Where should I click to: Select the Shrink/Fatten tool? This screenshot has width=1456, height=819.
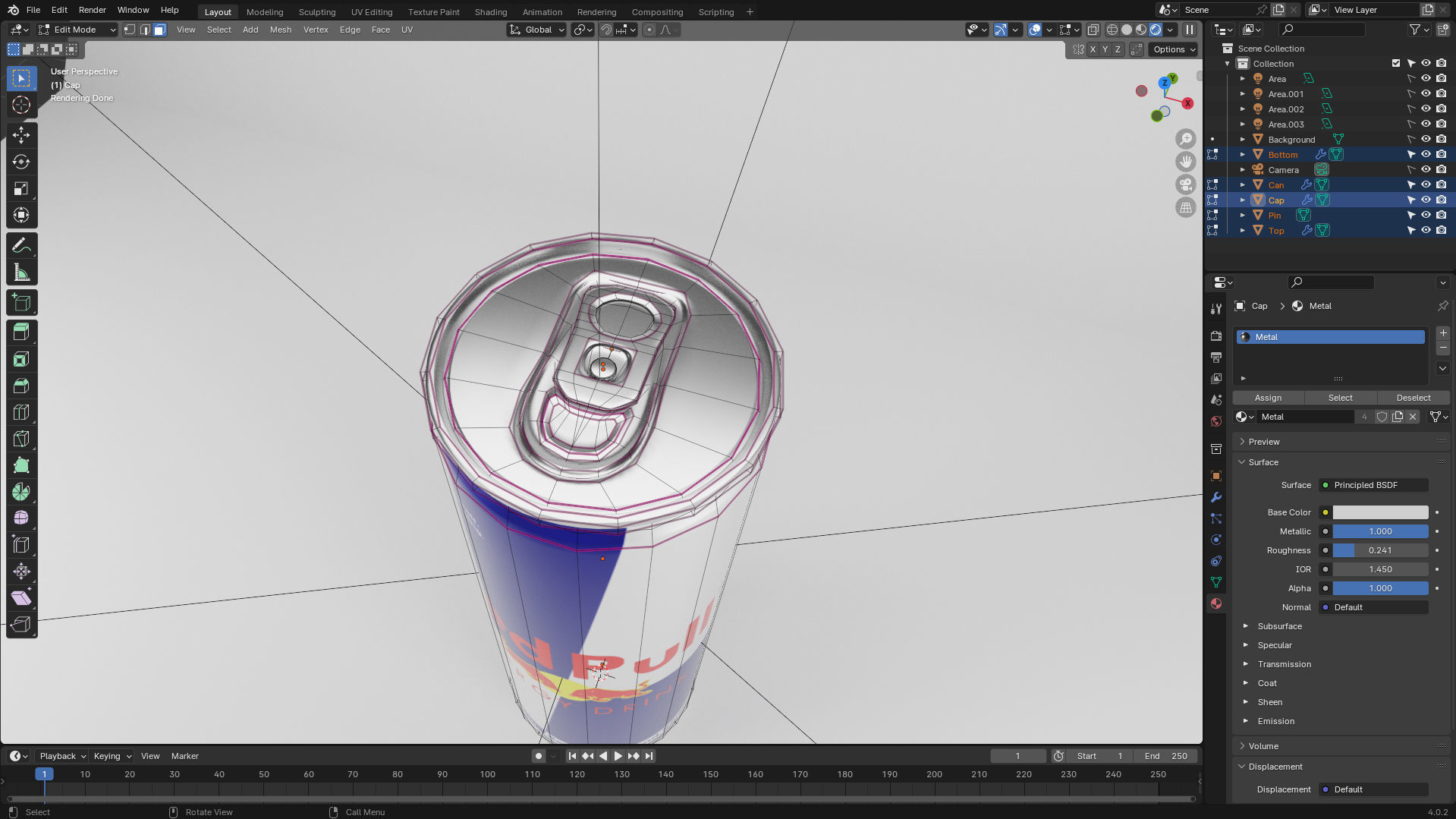point(21,572)
